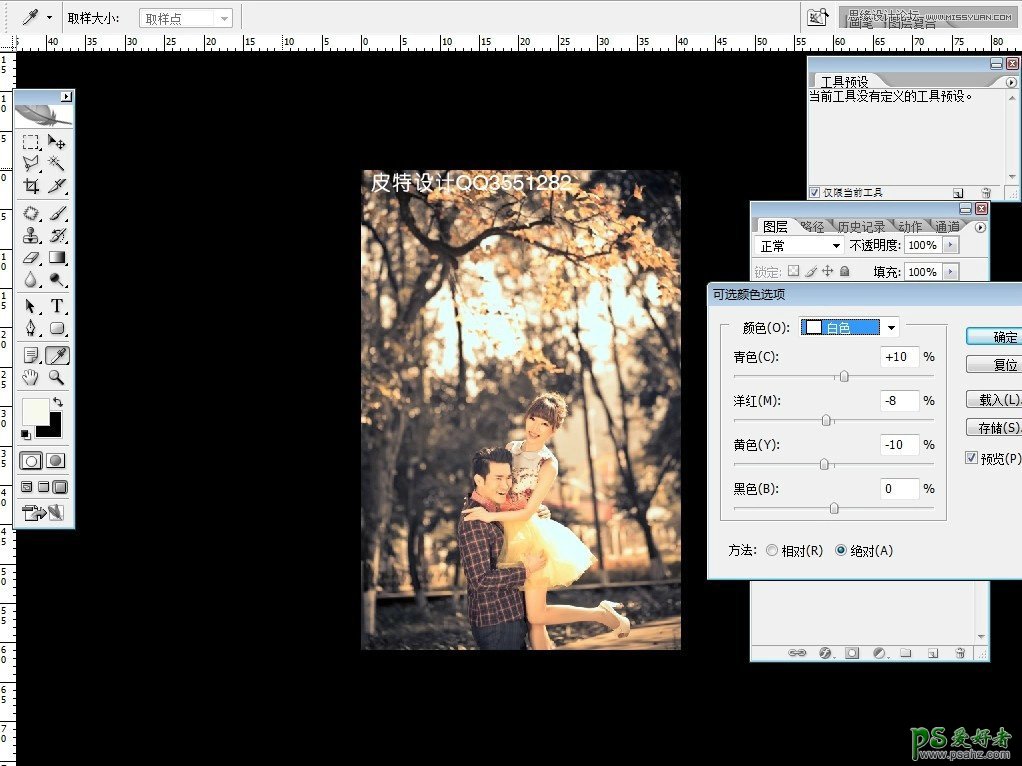Select the Magic Wand tool
Viewport: 1022px width, 766px height.
(x=57, y=163)
